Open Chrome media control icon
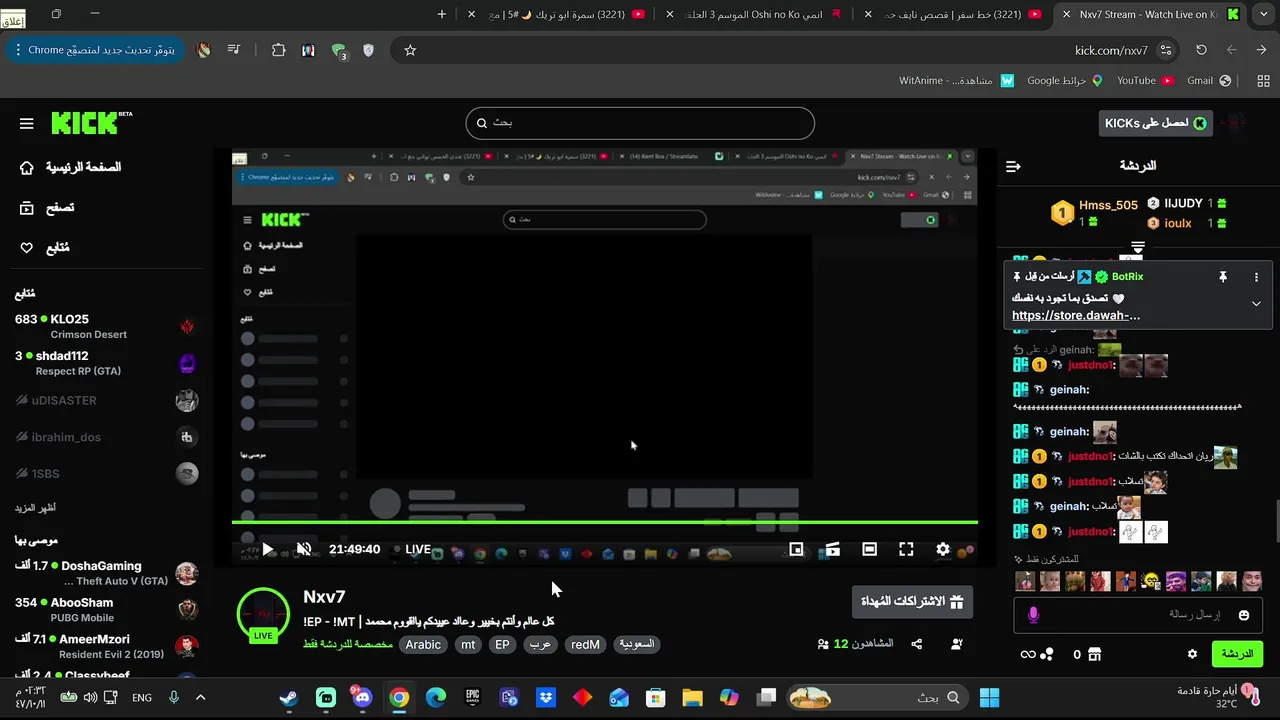 point(234,50)
